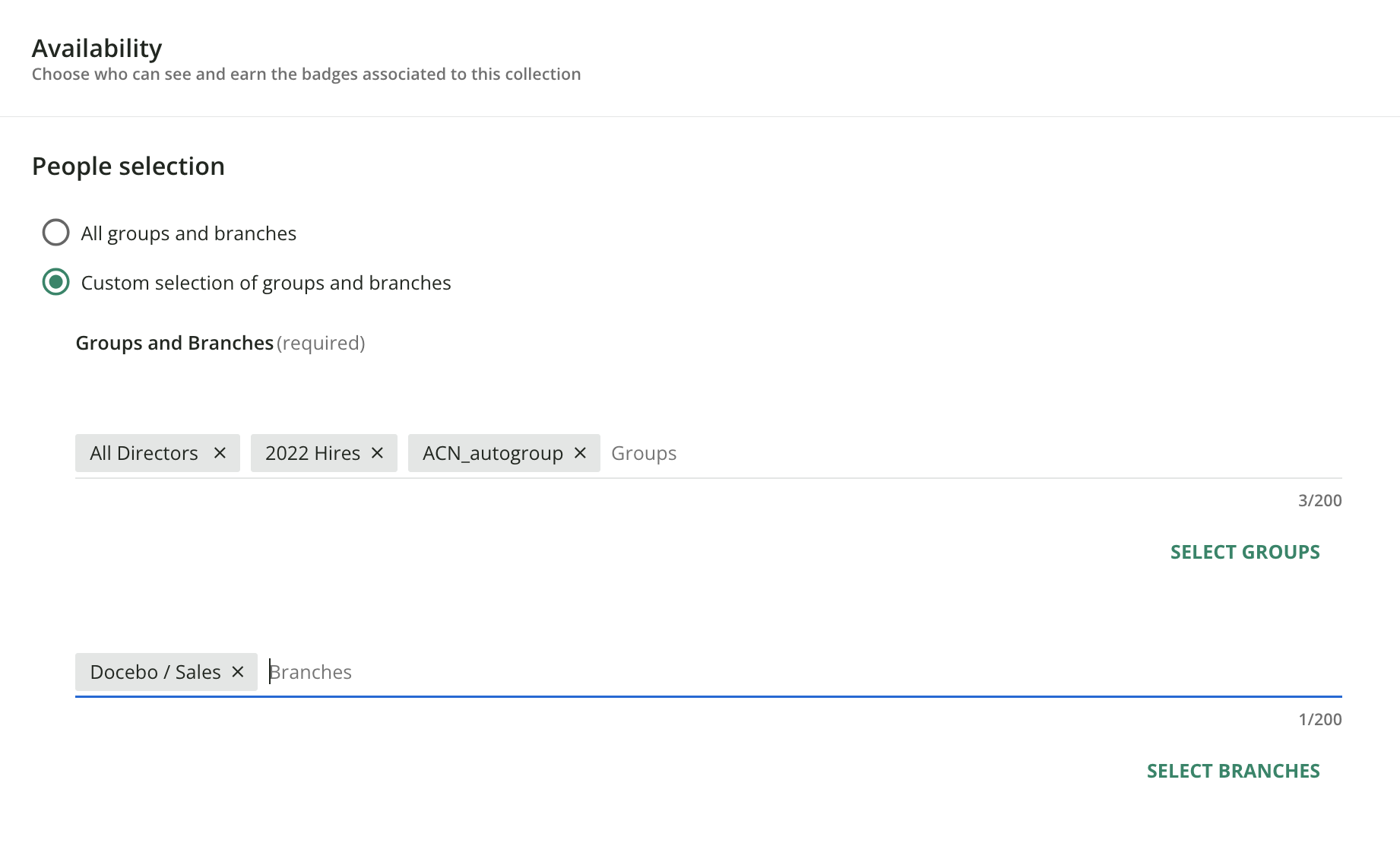Open the SELECT GROUPS picker
The width and height of the screenshot is (1400, 859).
[1244, 552]
